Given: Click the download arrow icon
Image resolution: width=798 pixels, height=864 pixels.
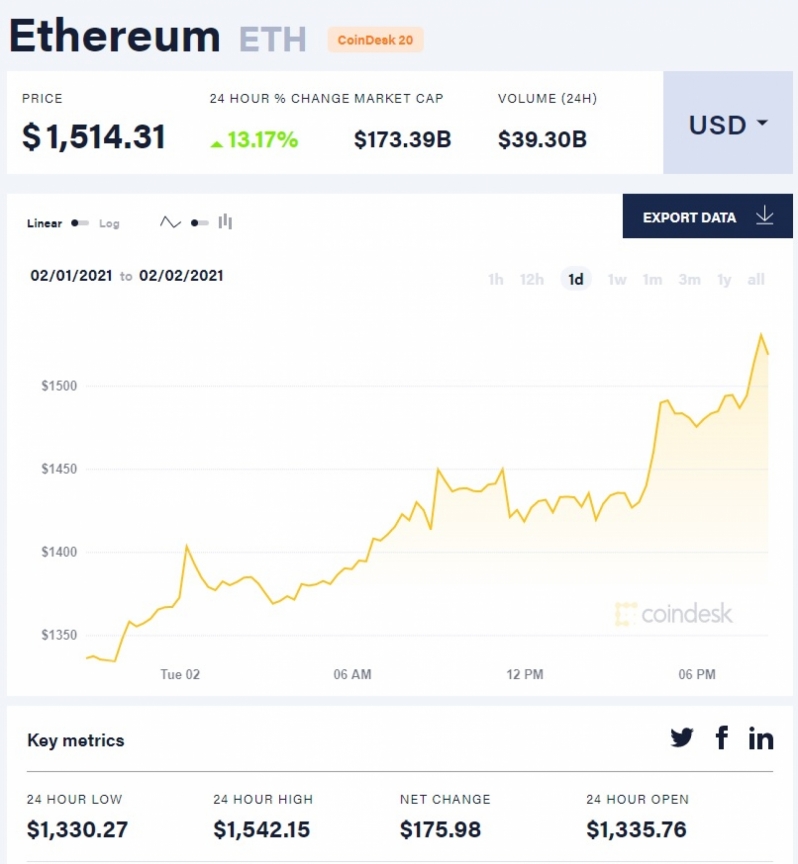Looking at the screenshot, I should (765, 216).
